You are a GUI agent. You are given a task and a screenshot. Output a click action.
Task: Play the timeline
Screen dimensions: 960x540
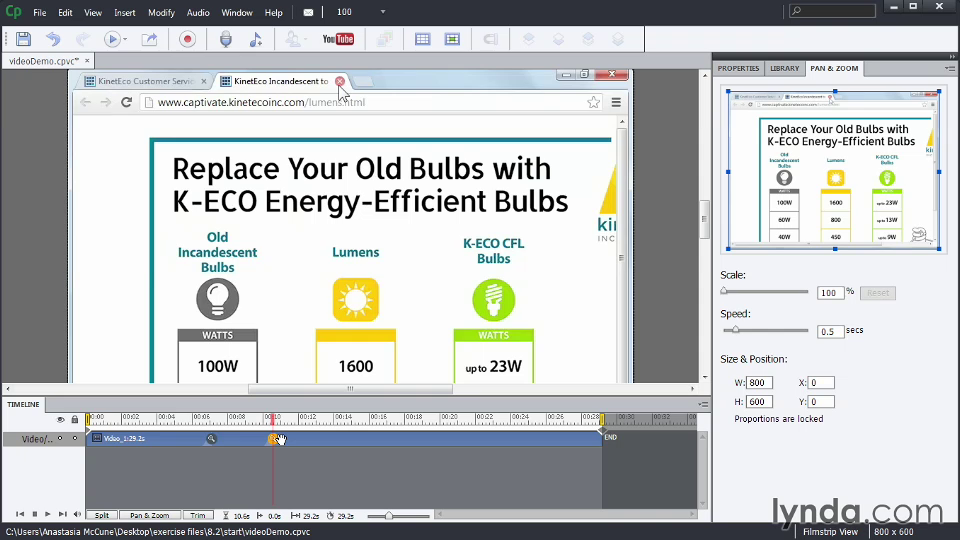(x=48, y=515)
